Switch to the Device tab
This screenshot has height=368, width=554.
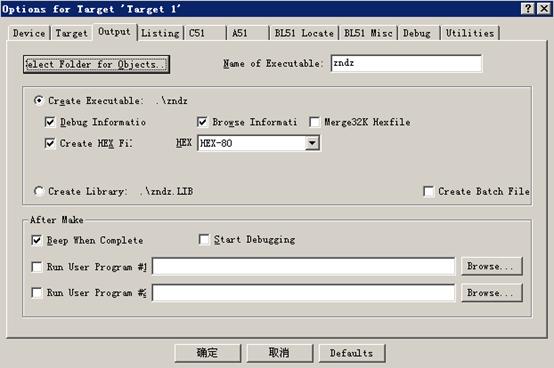(x=29, y=33)
